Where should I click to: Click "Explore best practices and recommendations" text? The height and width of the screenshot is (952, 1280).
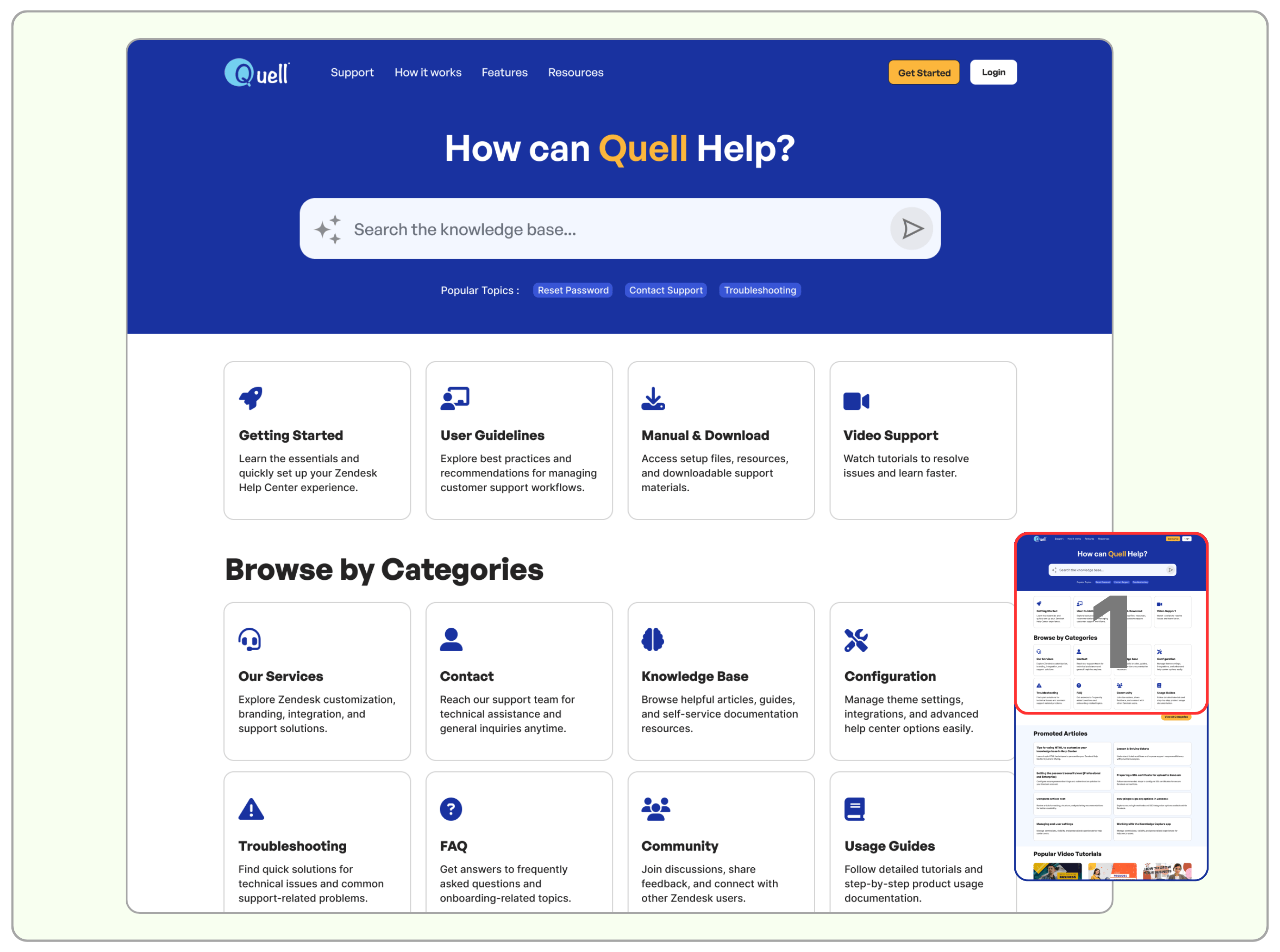[x=519, y=473]
